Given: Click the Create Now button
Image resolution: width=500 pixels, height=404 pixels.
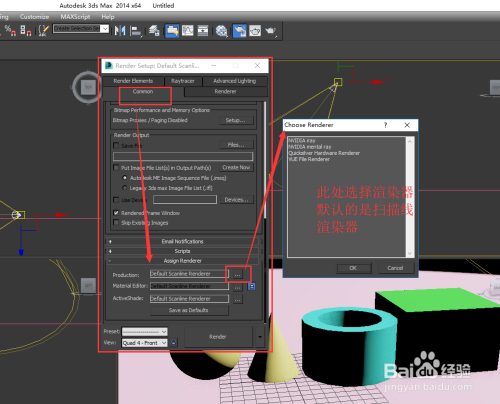Looking at the screenshot, I should click(x=236, y=167).
